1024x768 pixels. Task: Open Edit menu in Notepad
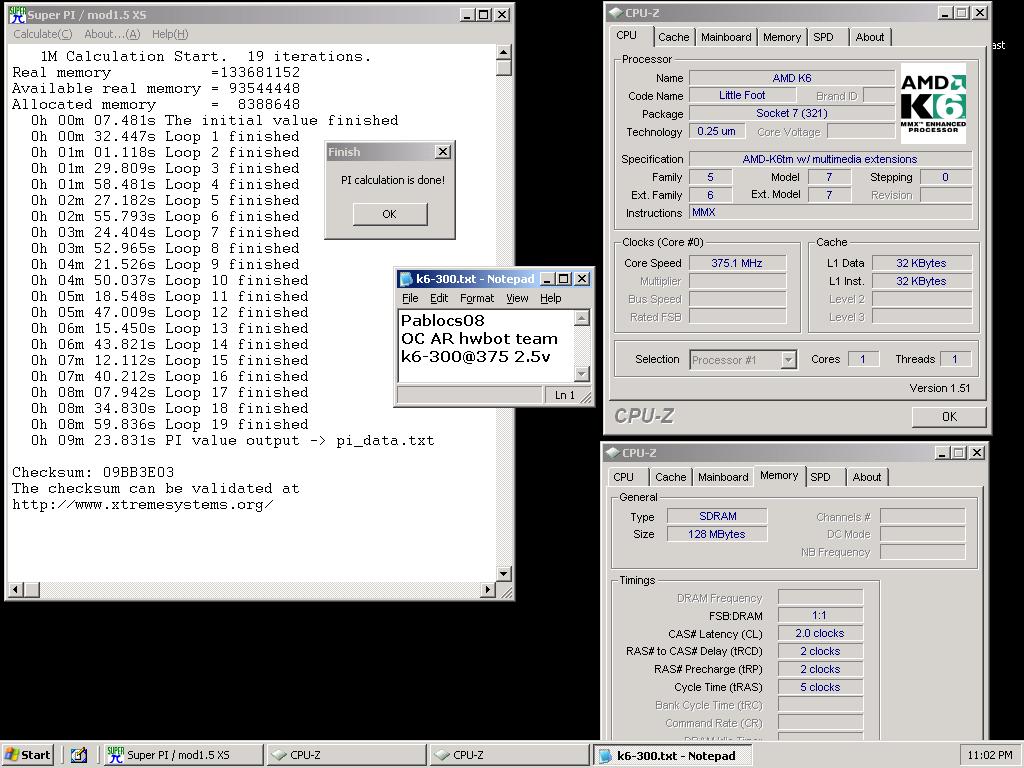click(439, 298)
